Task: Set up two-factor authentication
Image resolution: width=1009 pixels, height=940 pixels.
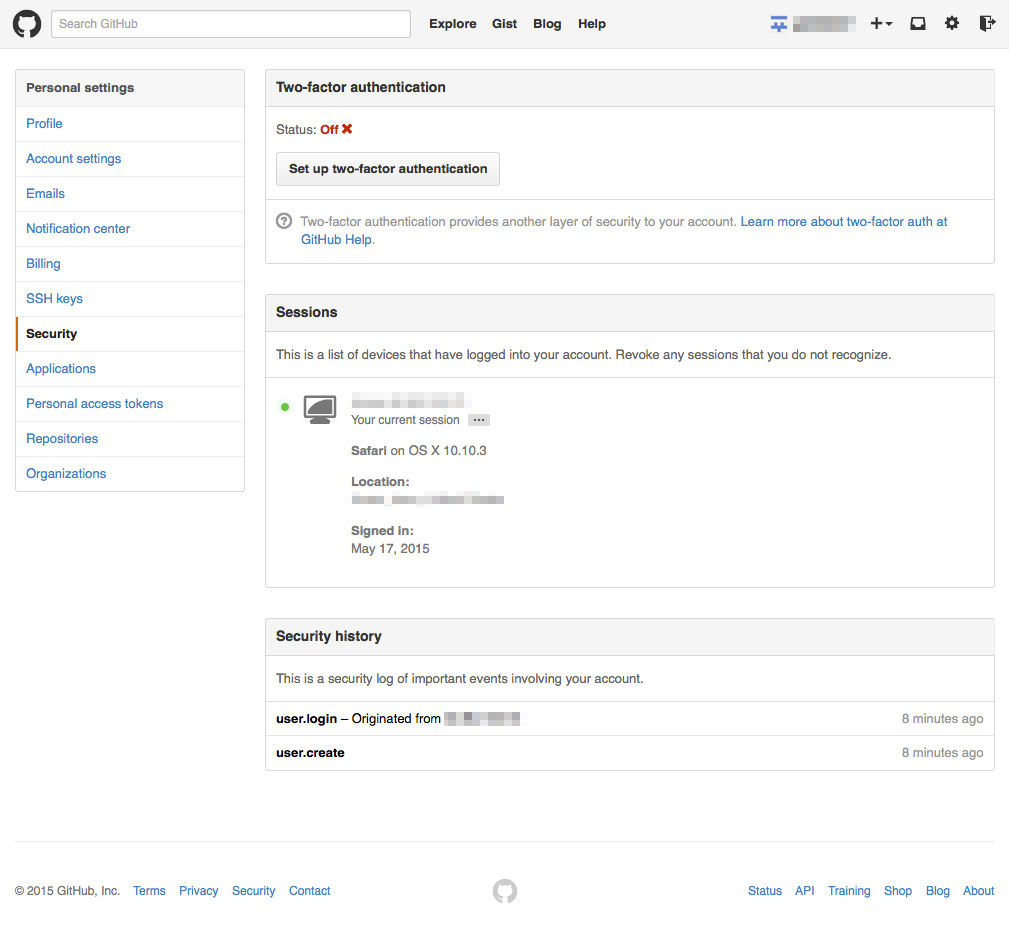Action: point(388,169)
